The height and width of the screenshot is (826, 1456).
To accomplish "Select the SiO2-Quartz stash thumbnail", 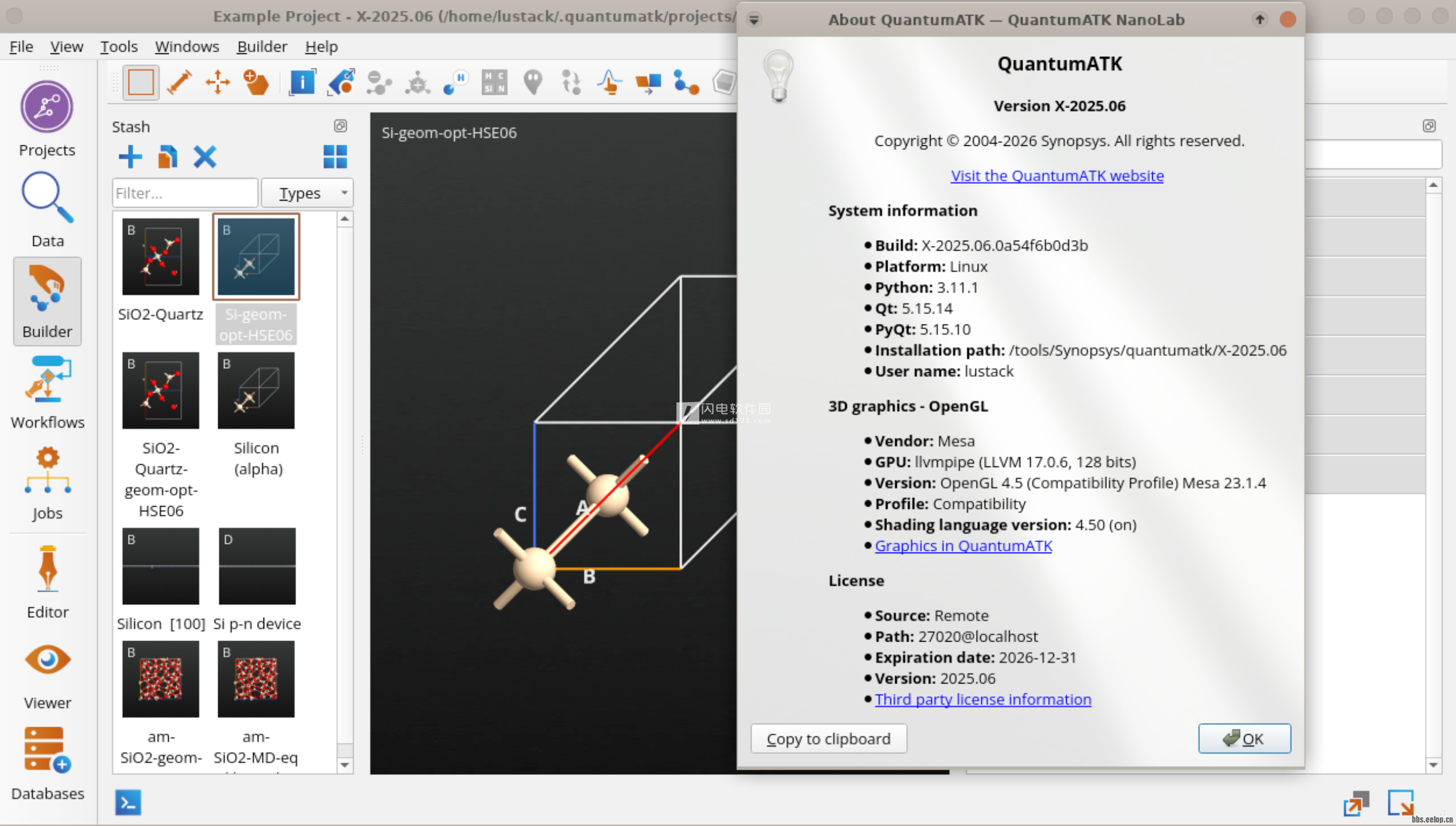I will tap(160, 257).
